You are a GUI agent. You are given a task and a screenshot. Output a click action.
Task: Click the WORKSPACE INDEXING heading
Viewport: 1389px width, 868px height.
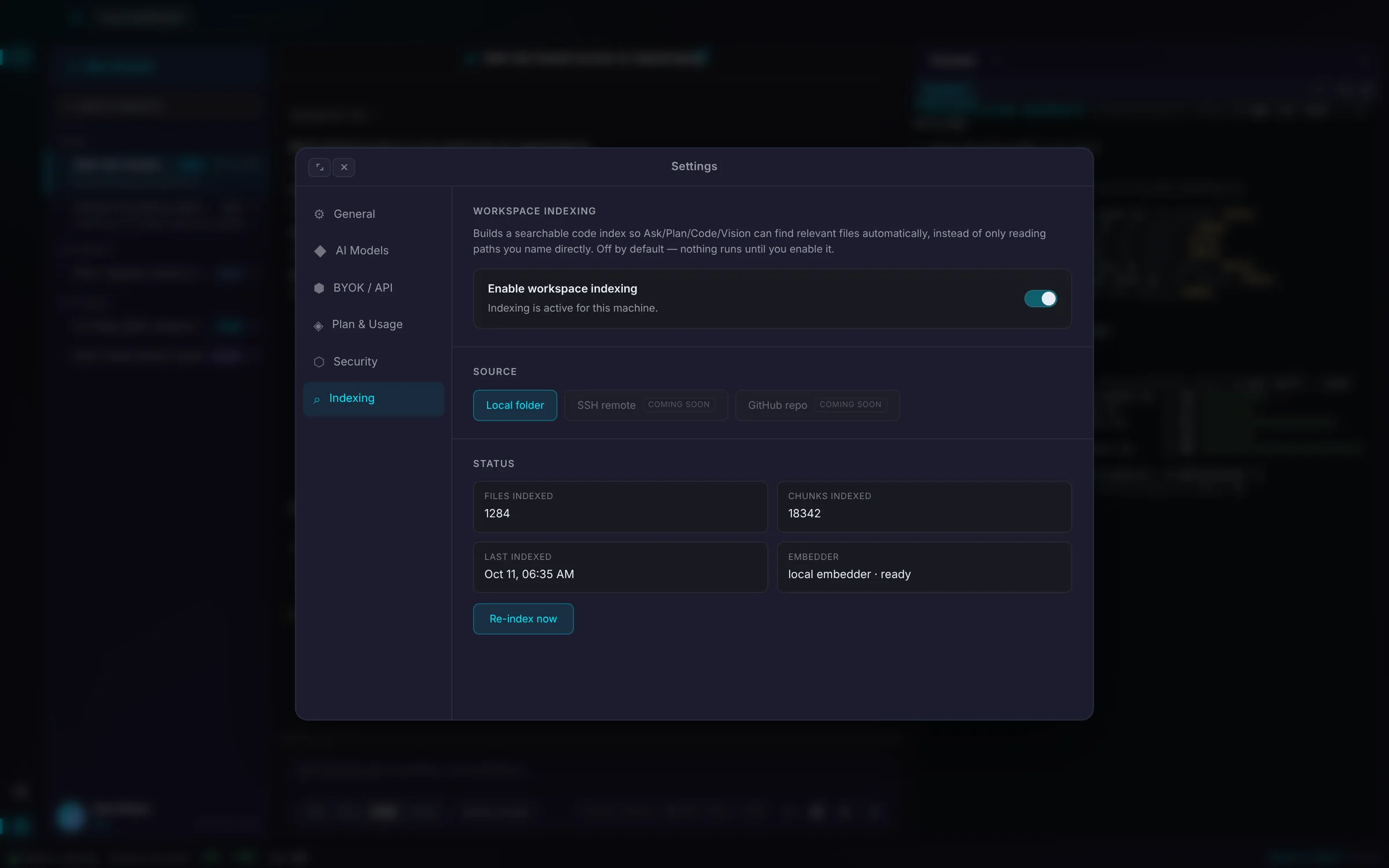pos(534,211)
